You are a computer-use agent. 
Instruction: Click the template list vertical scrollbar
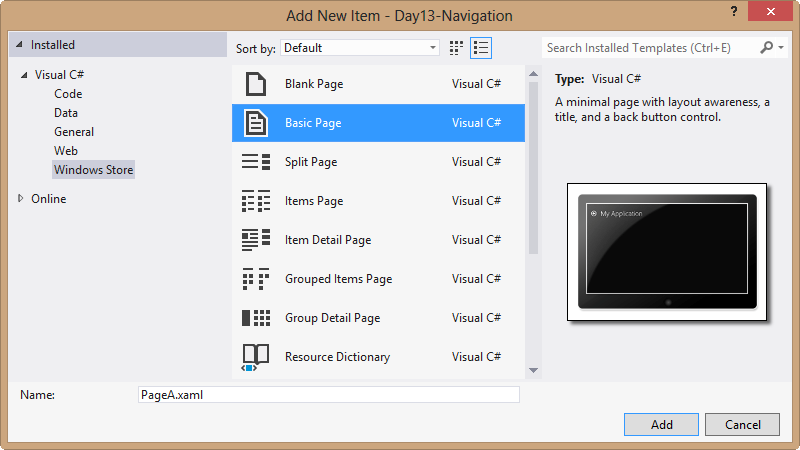[x=533, y=200]
